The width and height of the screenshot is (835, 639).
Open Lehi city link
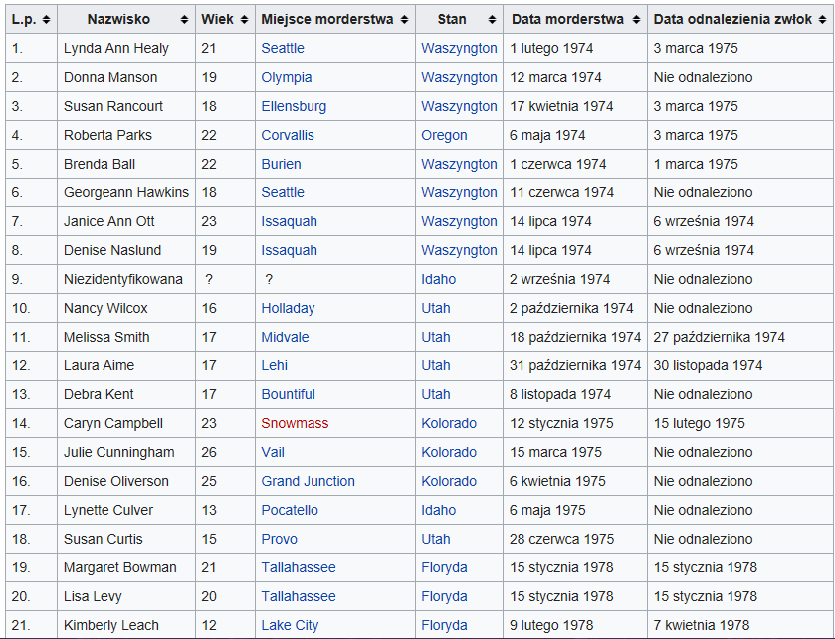pyautogui.click(x=275, y=365)
